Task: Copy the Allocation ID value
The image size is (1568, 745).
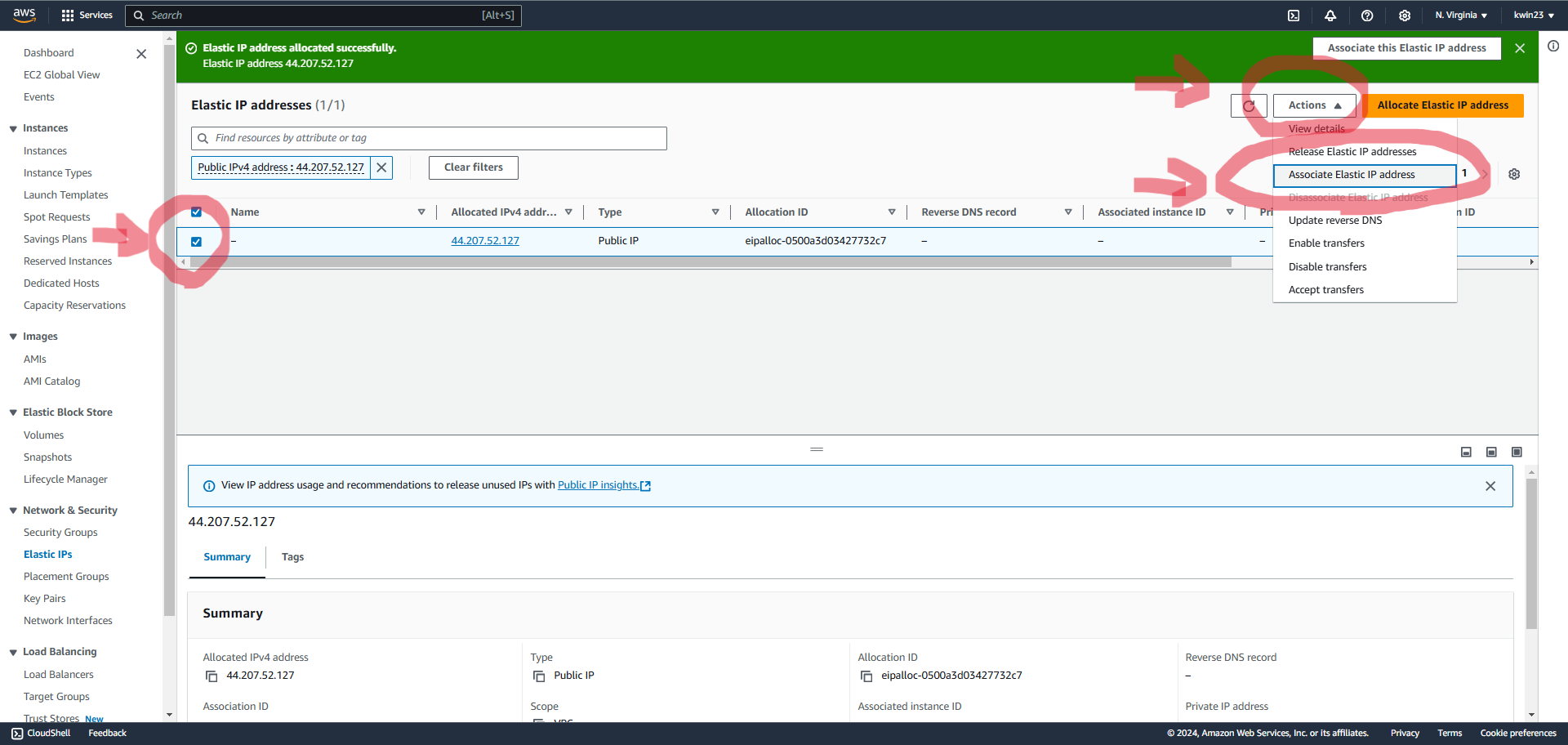Action: [866, 676]
